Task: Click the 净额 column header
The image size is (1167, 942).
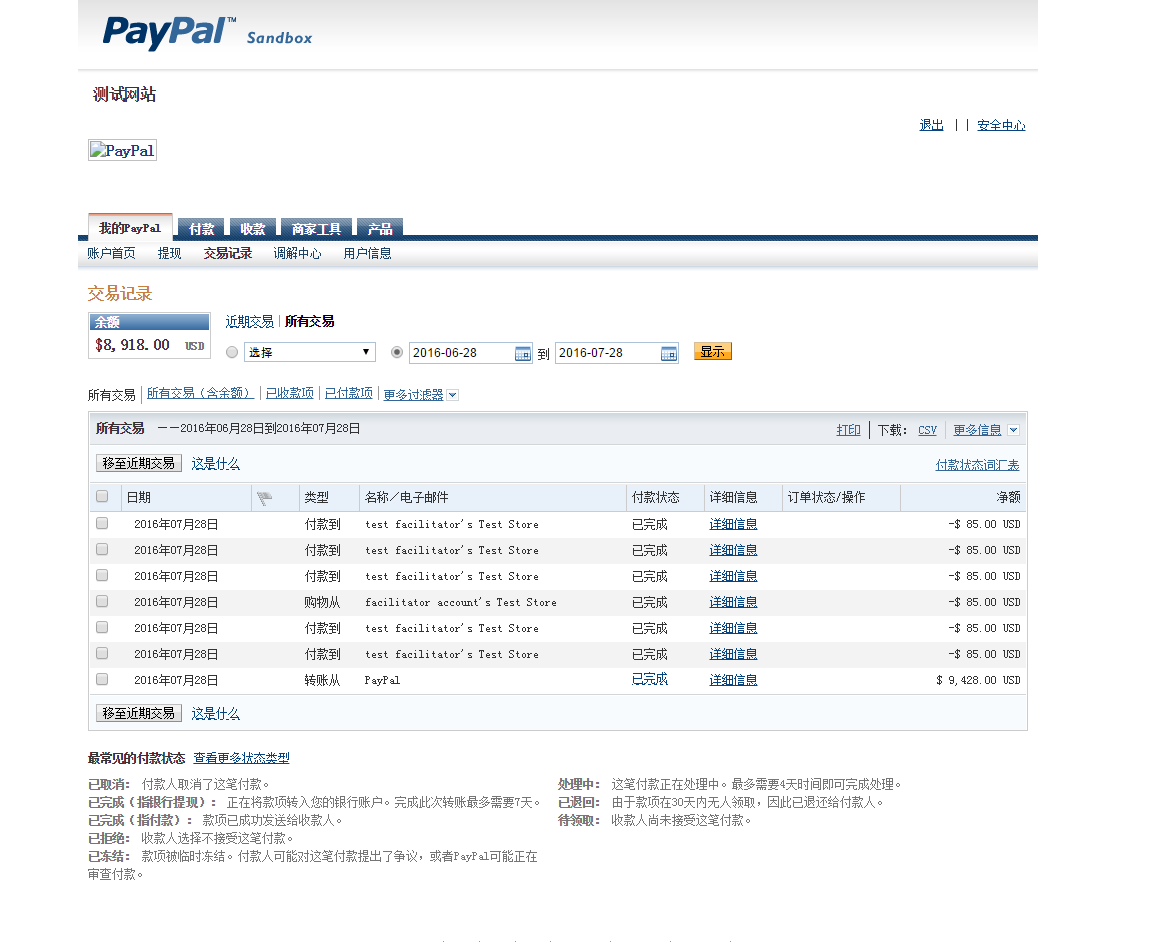Action: tap(1008, 497)
